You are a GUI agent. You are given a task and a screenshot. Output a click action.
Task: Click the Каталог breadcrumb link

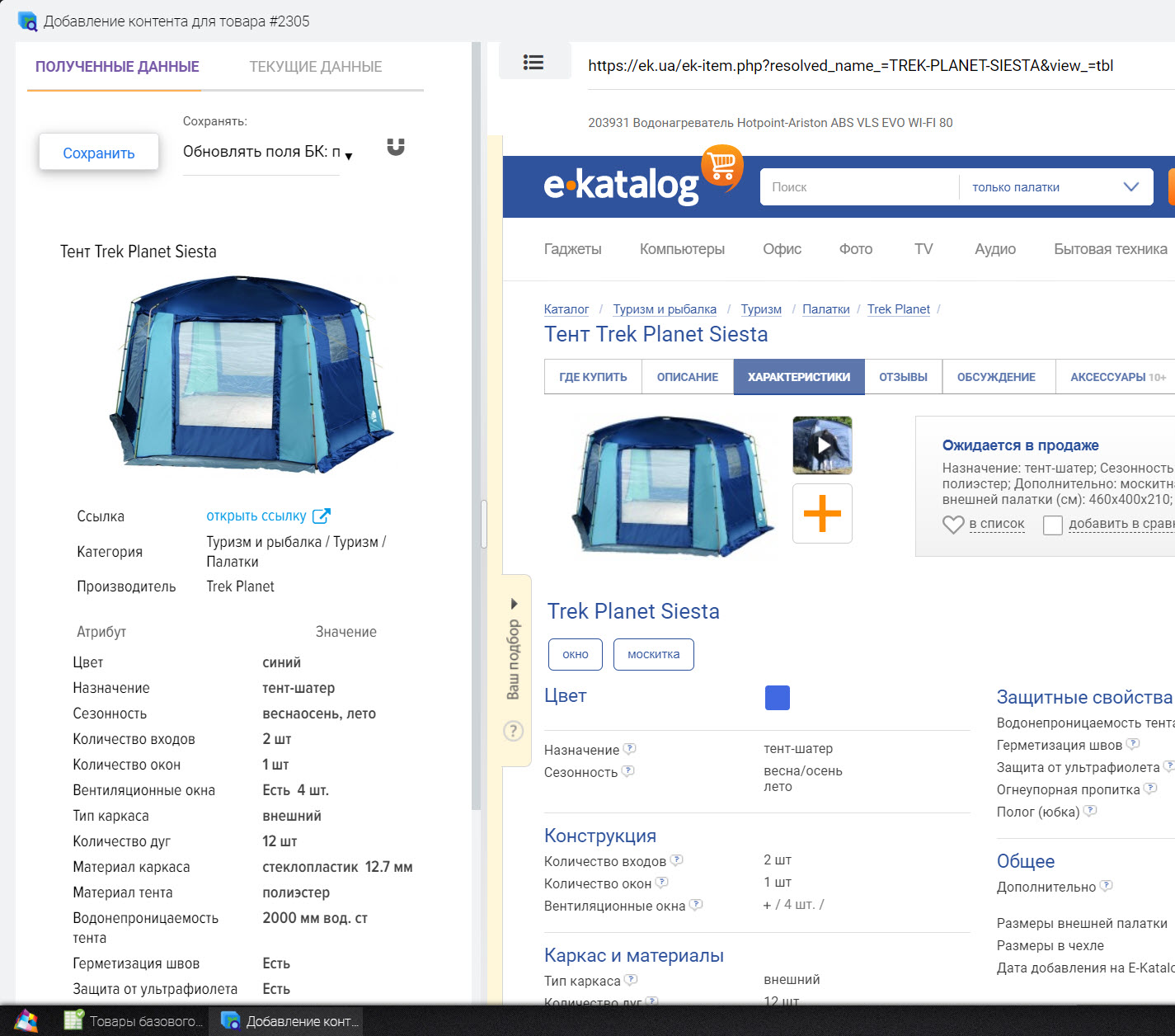coord(566,309)
